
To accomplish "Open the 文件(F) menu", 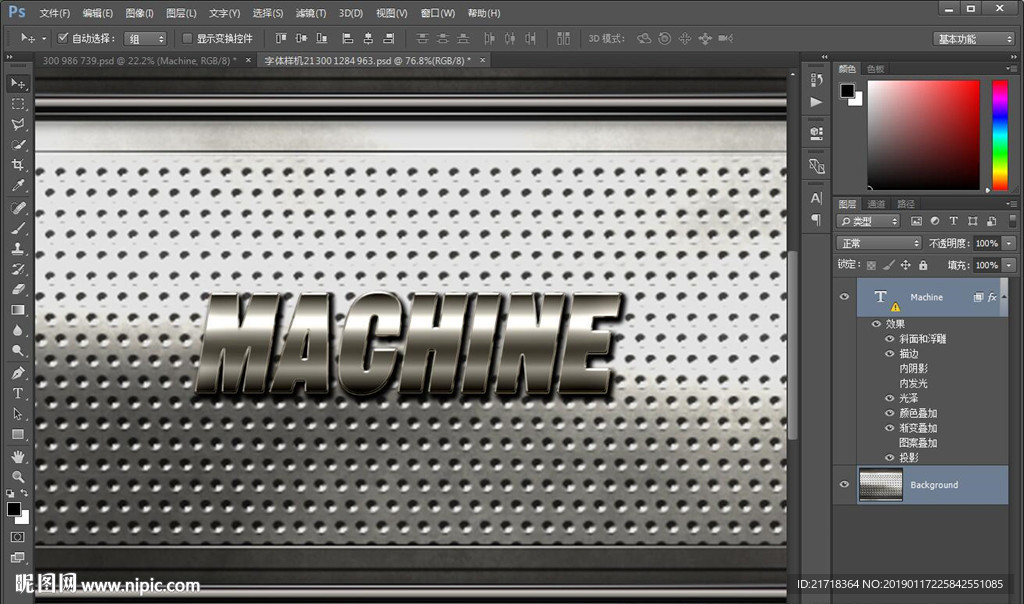I will (54, 13).
